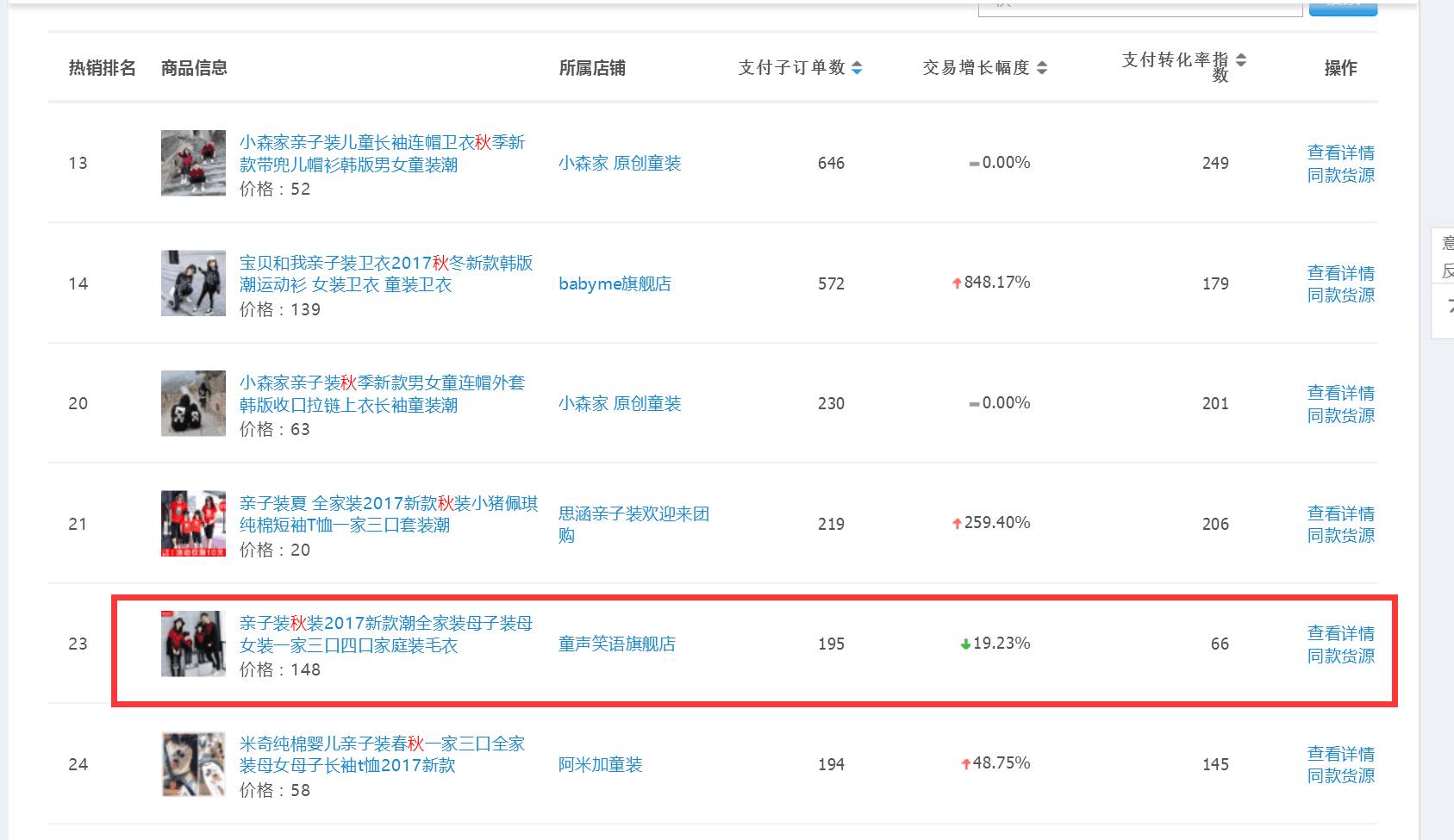Click 同款货源 for rank 20 item
Image resolution: width=1454 pixels, height=840 pixels.
point(1341,415)
